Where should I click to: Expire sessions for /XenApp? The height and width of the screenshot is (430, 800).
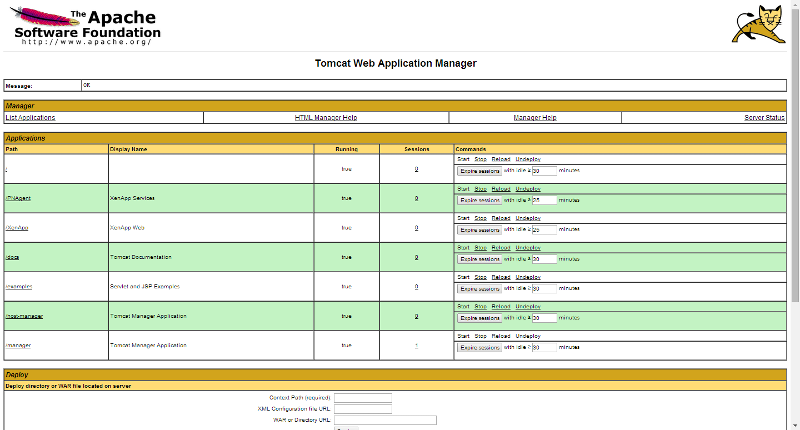click(x=480, y=230)
